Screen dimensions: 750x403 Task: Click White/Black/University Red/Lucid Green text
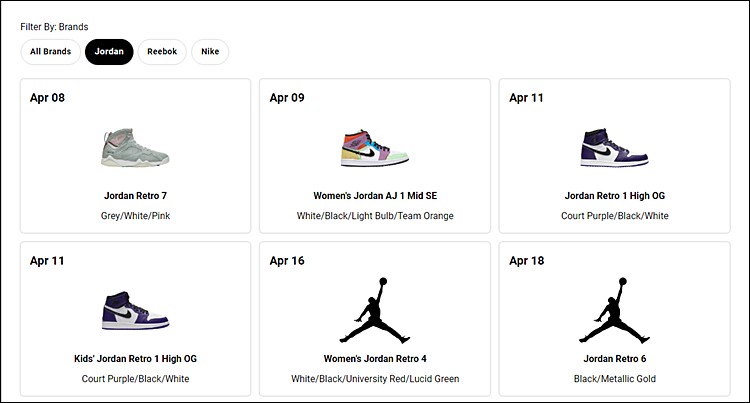click(x=375, y=379)
